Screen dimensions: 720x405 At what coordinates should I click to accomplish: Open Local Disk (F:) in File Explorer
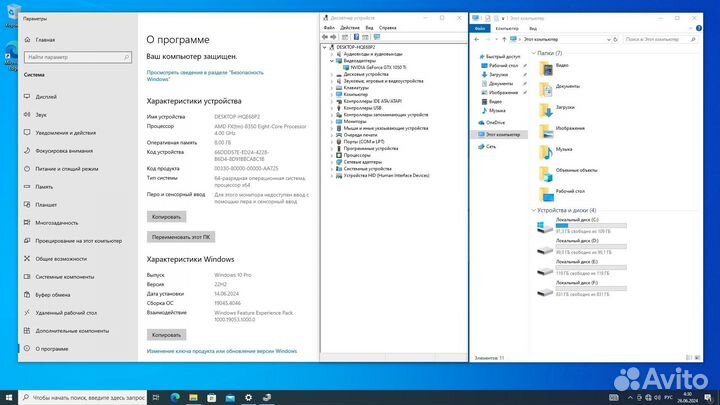pos(582,289)
